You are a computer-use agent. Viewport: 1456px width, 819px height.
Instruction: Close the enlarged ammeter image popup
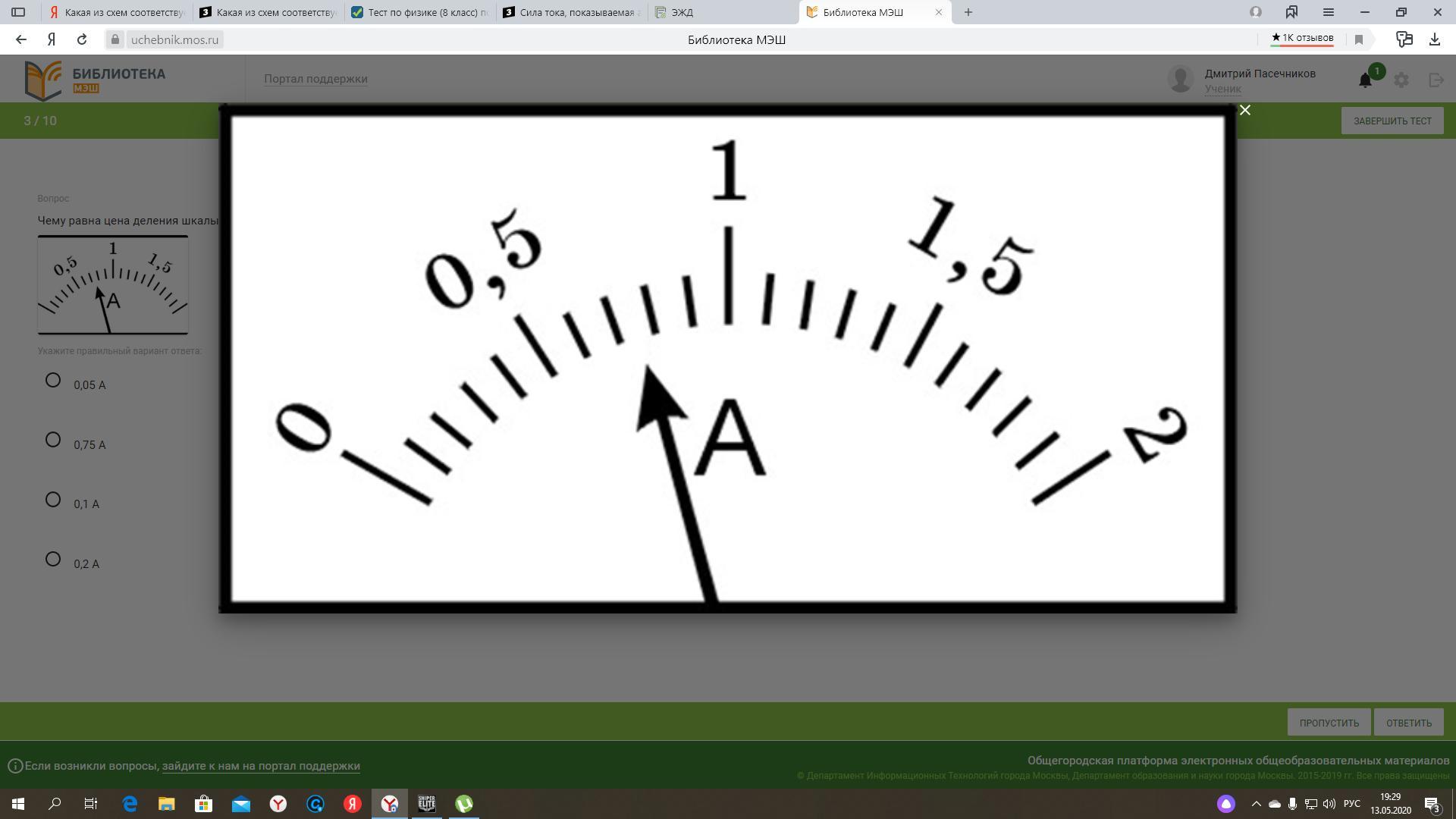coord(1244,111)
